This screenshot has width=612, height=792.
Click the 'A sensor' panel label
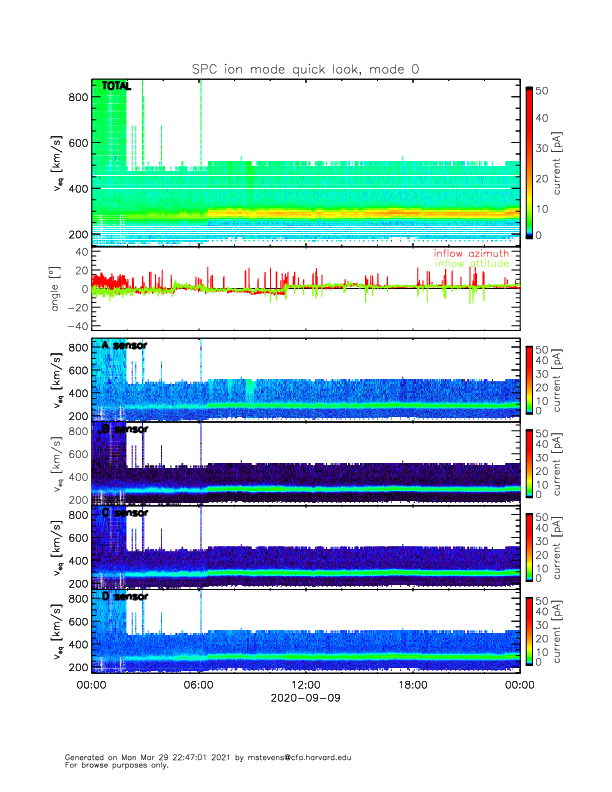(x=123, y=346)
